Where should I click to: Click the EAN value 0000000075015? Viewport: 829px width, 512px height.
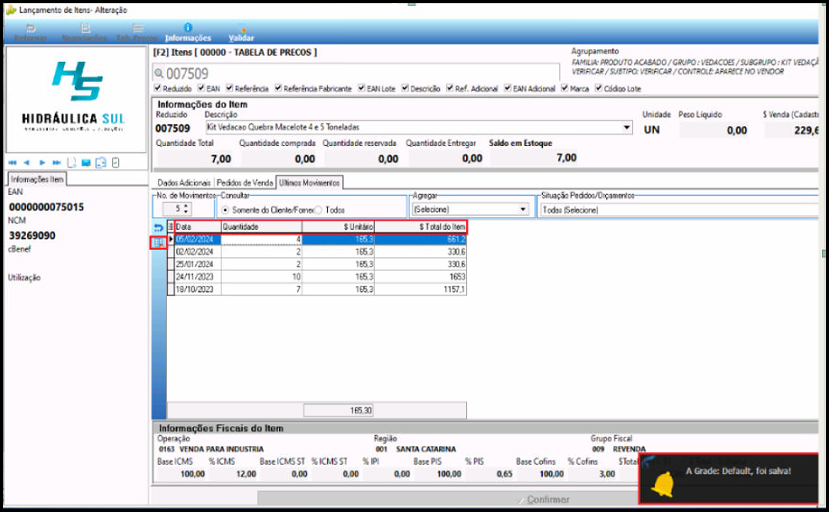[47, 207]
